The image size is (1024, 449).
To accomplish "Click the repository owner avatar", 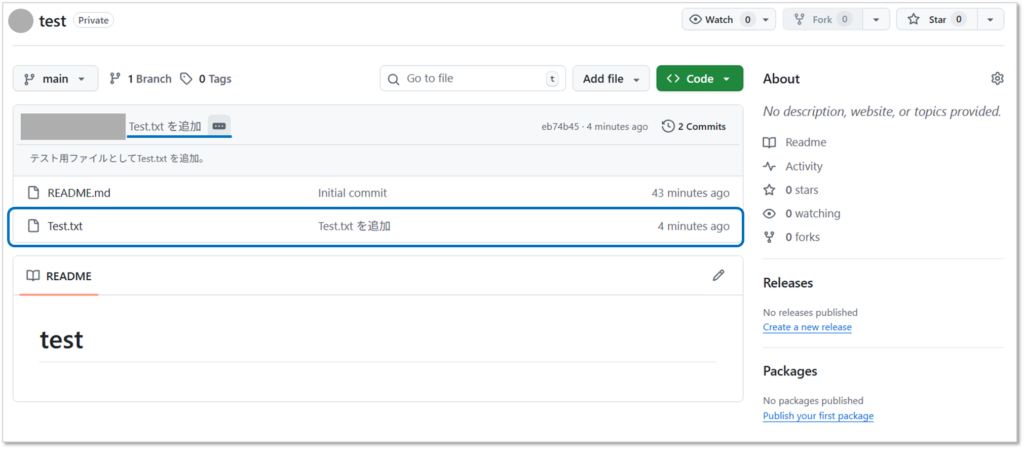I will pyautogui.click(x=20, y=20).
